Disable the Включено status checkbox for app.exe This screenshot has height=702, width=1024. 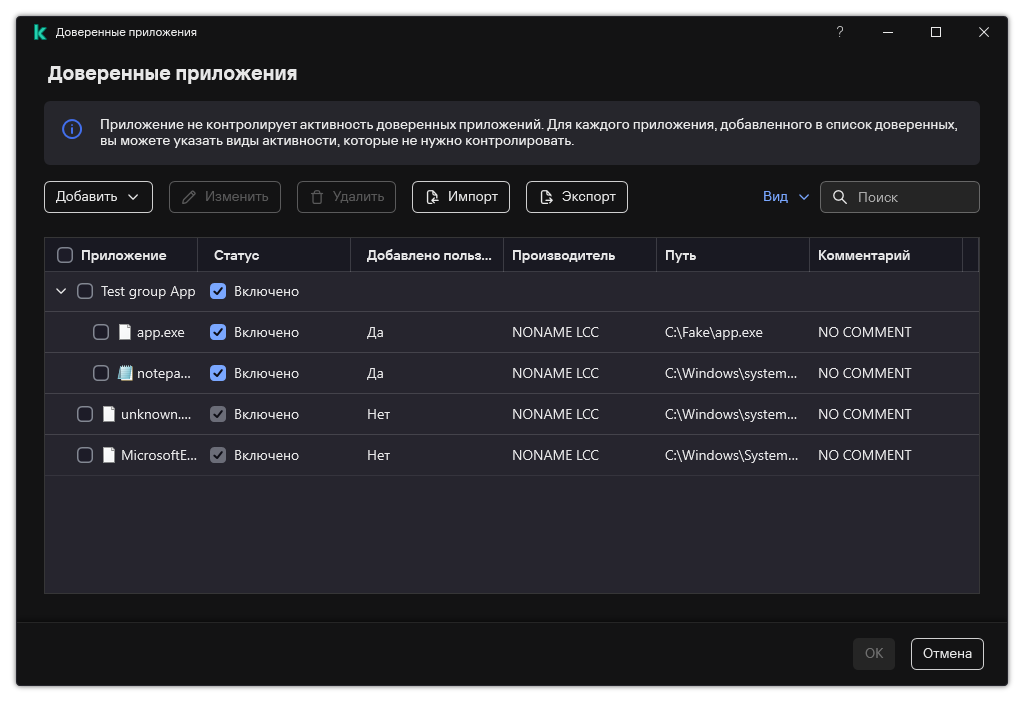coord(218,332)
